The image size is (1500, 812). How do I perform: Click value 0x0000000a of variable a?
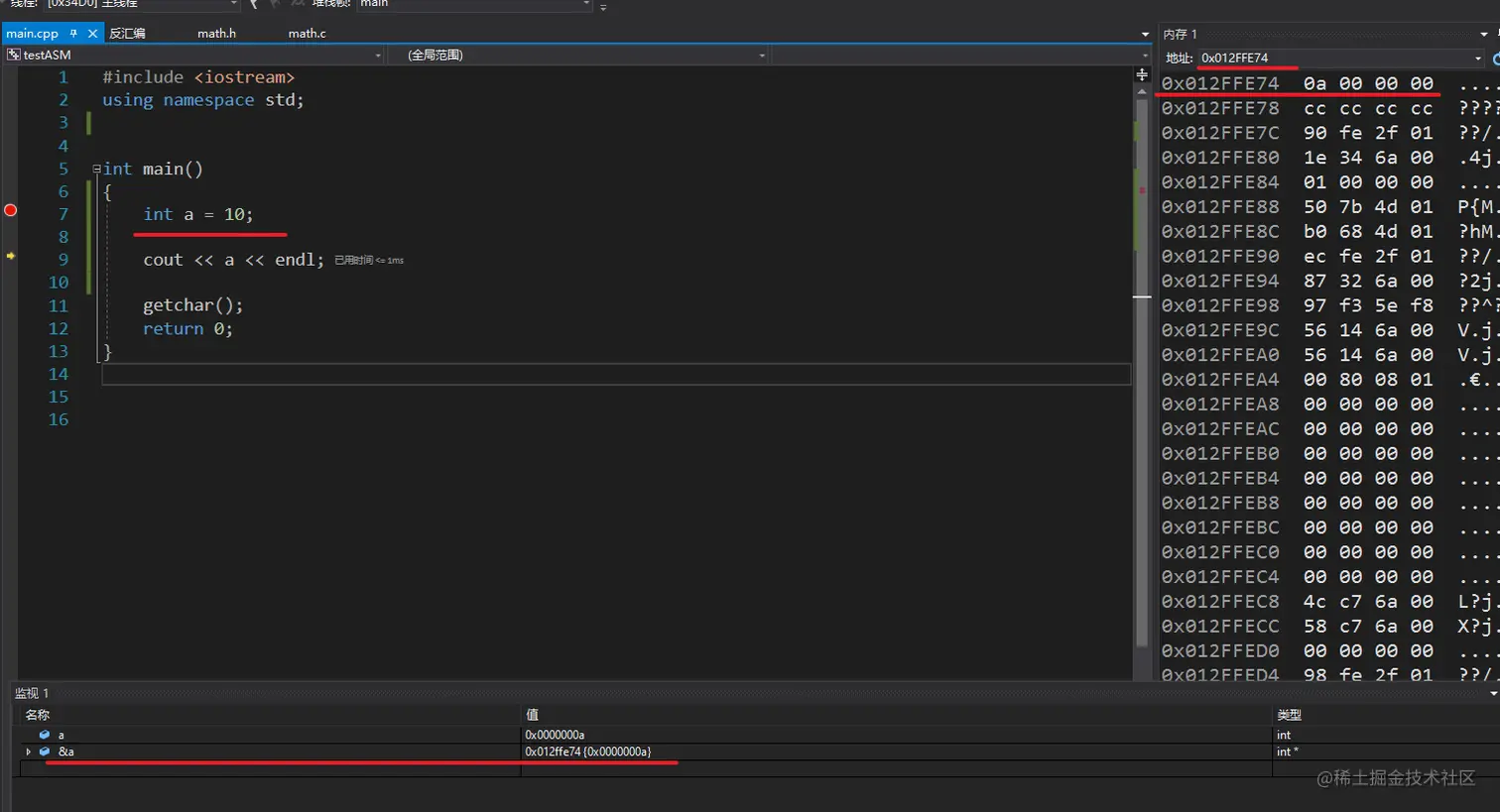[555, 735]
